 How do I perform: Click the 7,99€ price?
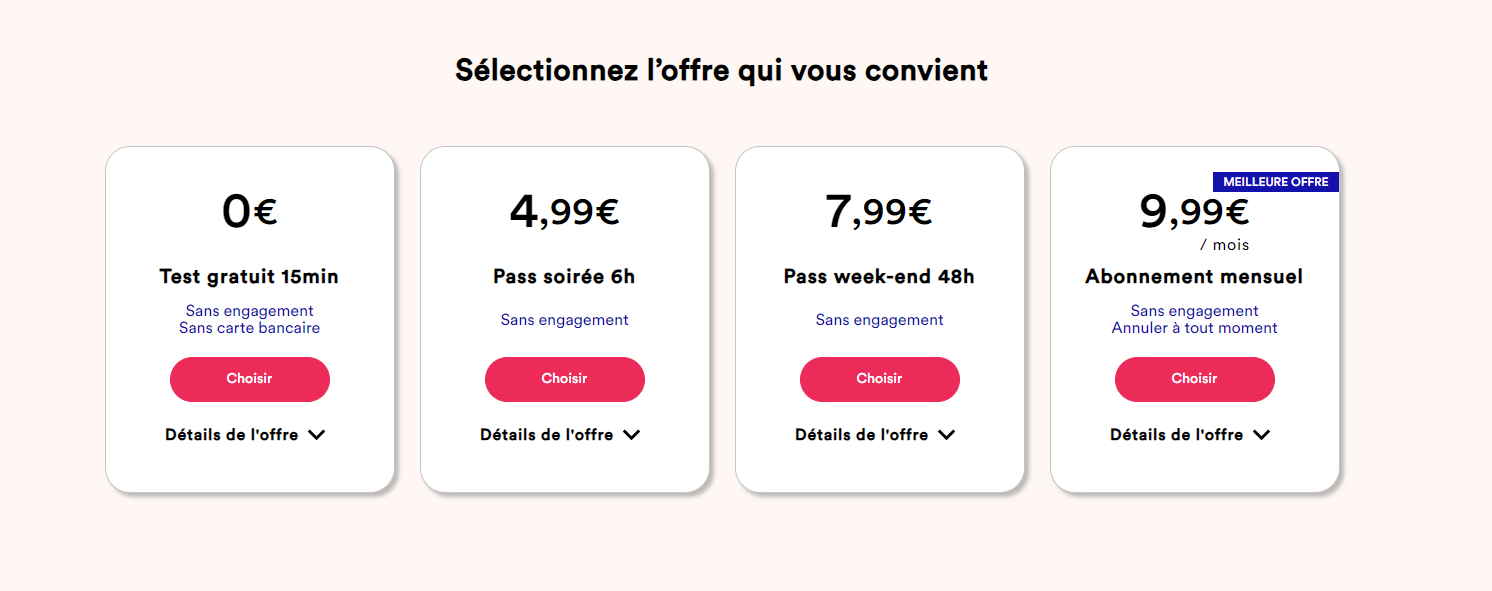pyautogui.click(x=880, y=212)
